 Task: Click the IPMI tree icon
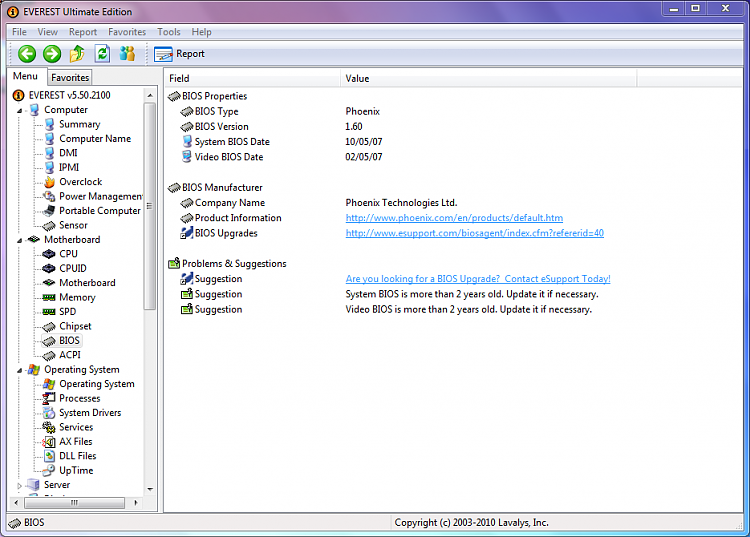pyautogui.click(x=49, y=167)
